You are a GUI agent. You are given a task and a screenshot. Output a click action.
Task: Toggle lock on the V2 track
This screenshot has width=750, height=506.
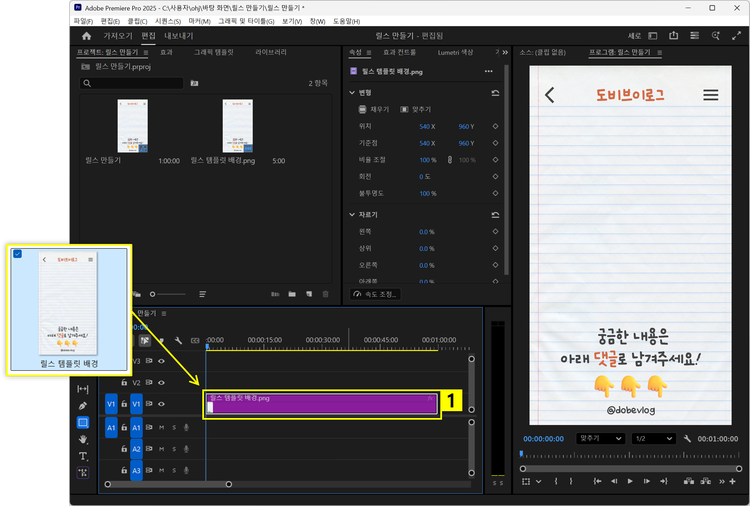(x=124, y=382)
